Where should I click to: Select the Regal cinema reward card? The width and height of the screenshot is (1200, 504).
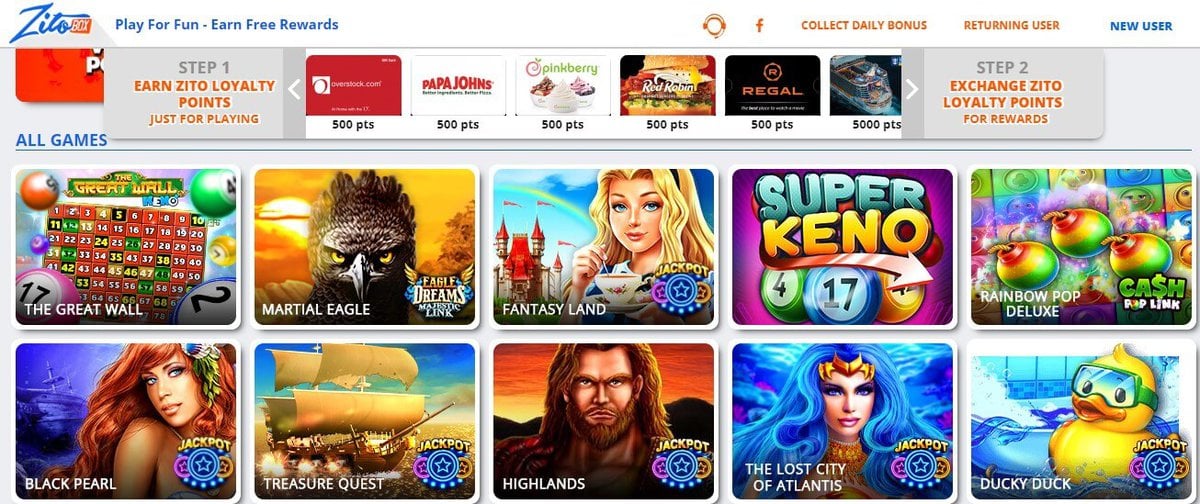click(773, 94)
